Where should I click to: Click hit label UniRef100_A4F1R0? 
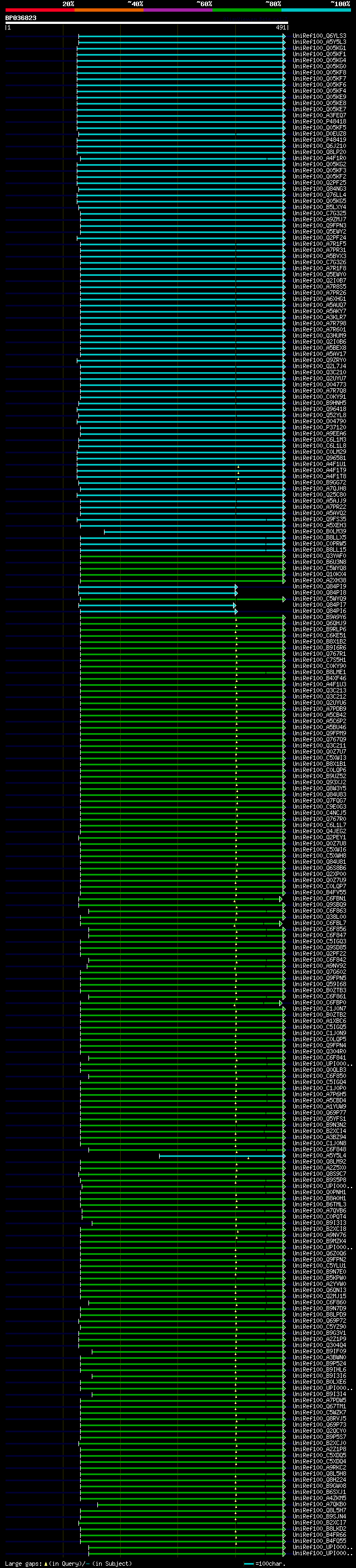(x=319, y=159)
